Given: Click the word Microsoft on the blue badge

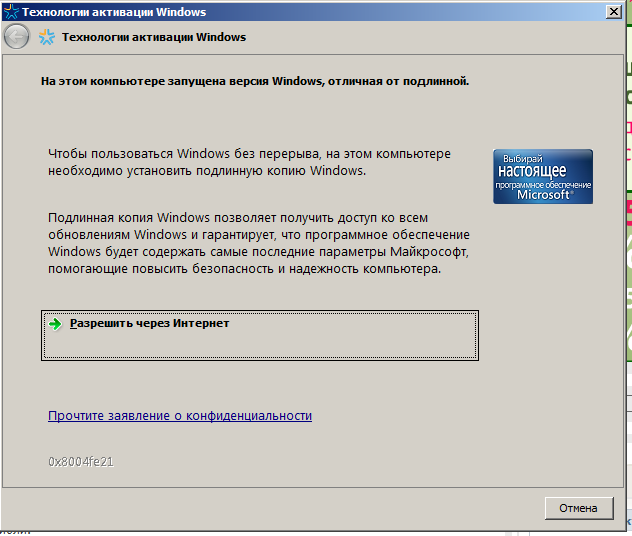Looking at the screenshot, I should tap(543, 196).
